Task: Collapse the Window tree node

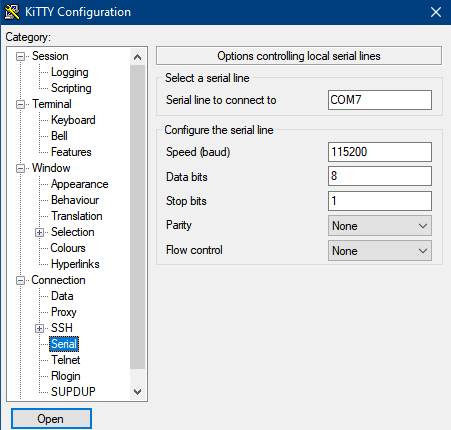Action: click(x=20, y=169)
